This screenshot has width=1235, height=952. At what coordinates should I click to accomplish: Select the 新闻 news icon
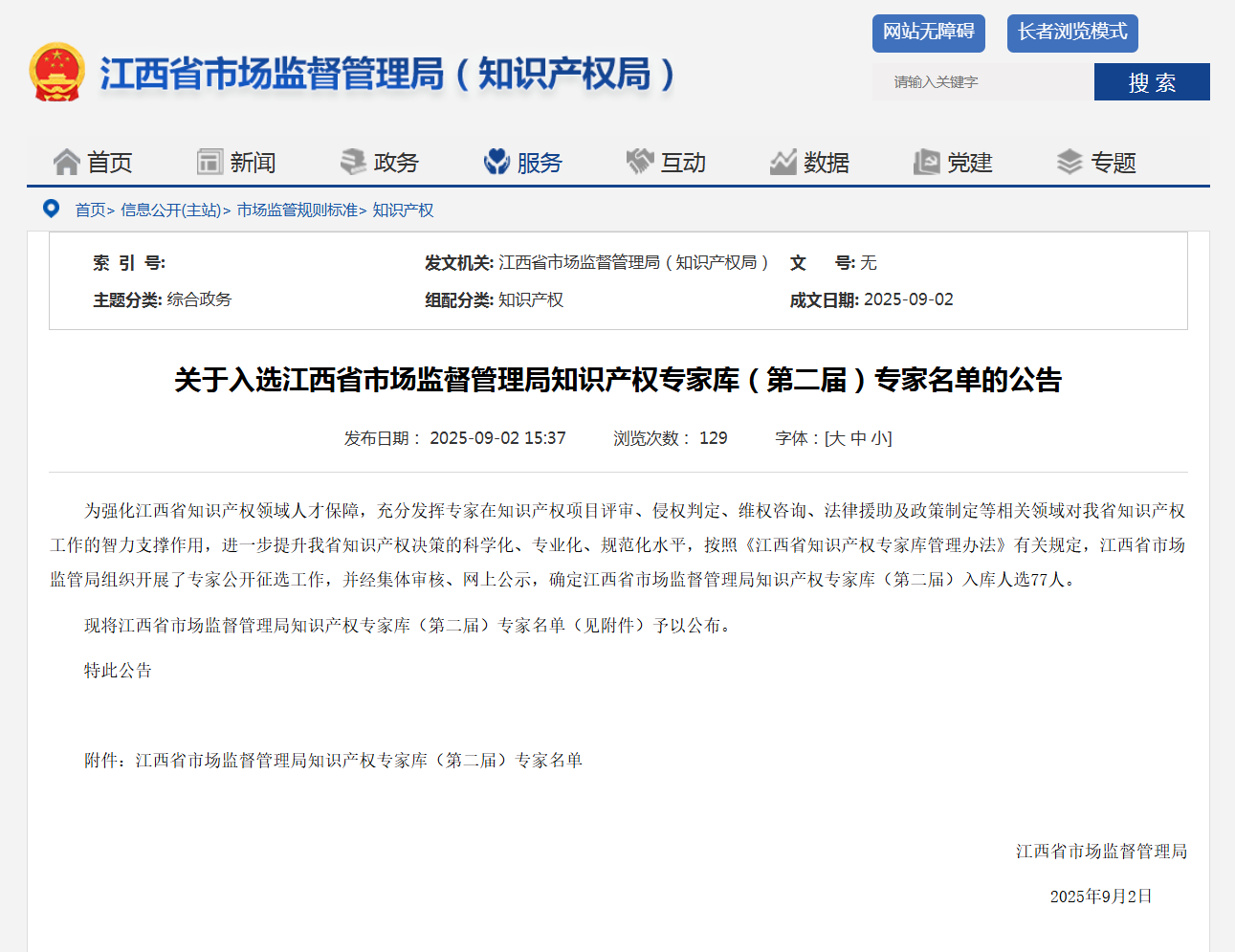(x=208, y=161)
